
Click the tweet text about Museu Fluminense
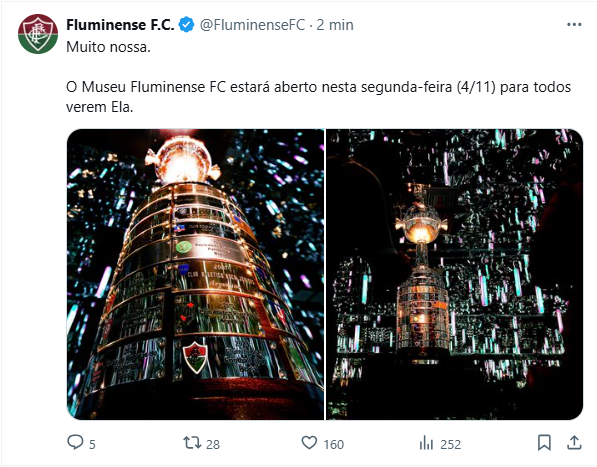pyautogui.click(x=319, y=97)
